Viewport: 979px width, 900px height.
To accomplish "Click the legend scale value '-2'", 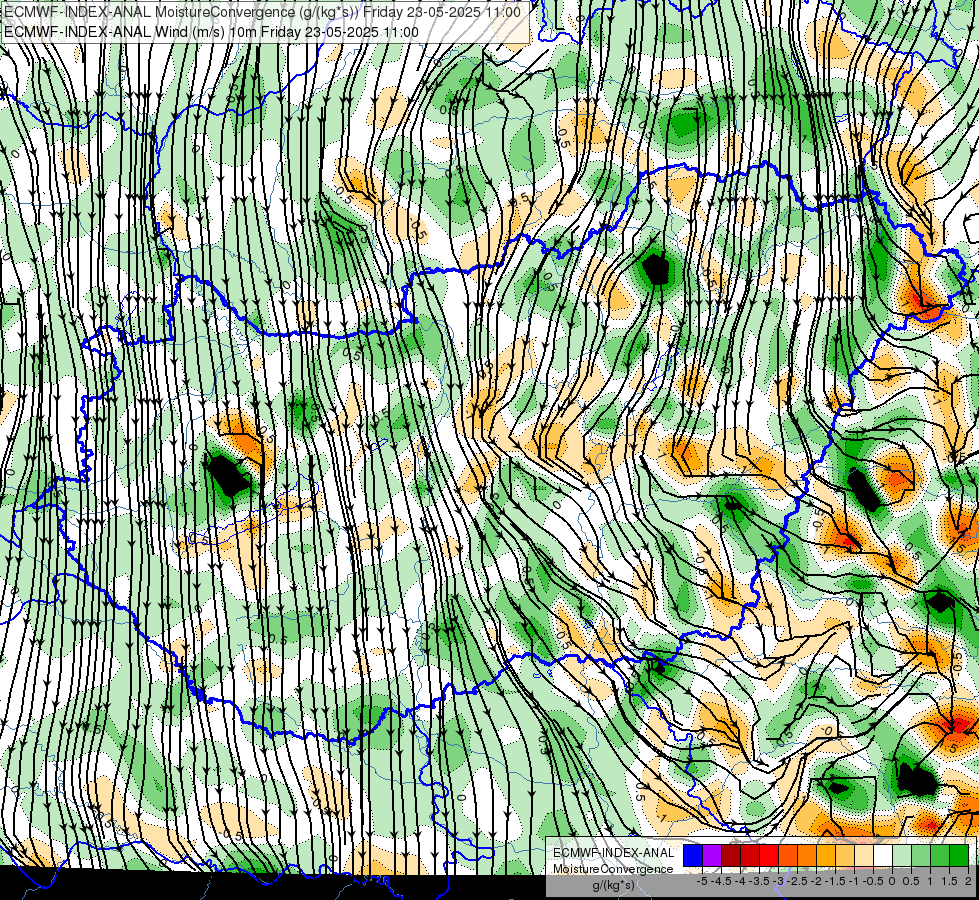I will click(x=816, y=881).
